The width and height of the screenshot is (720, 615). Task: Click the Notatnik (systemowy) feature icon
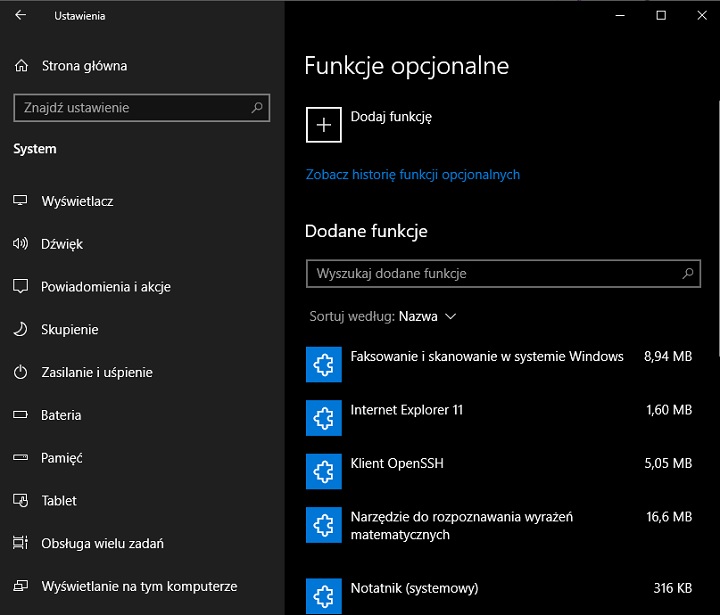[x=323, y=595]
